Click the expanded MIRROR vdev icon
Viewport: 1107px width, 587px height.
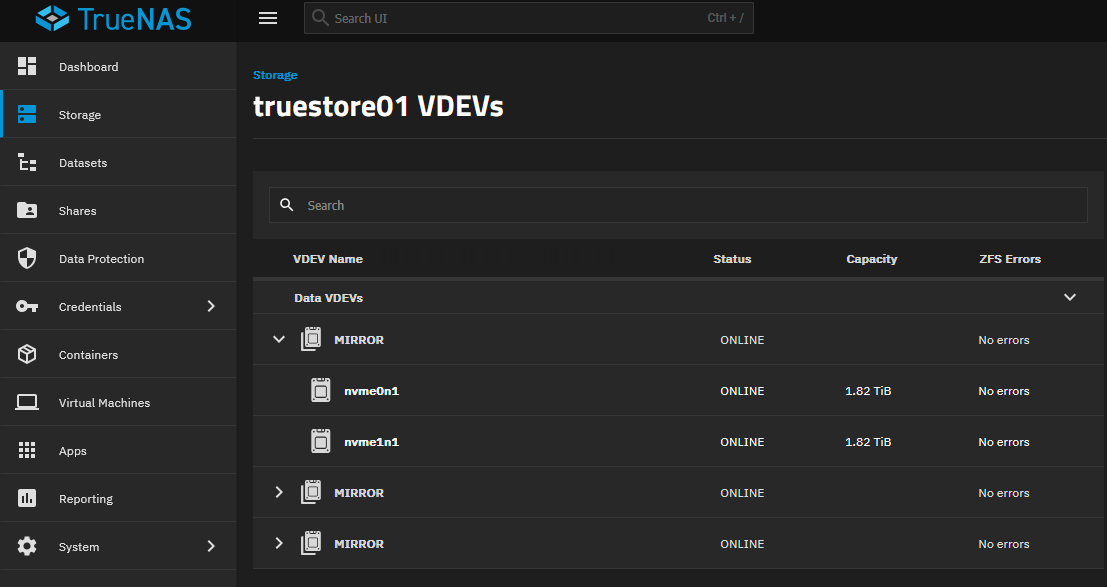pos(311,339)
